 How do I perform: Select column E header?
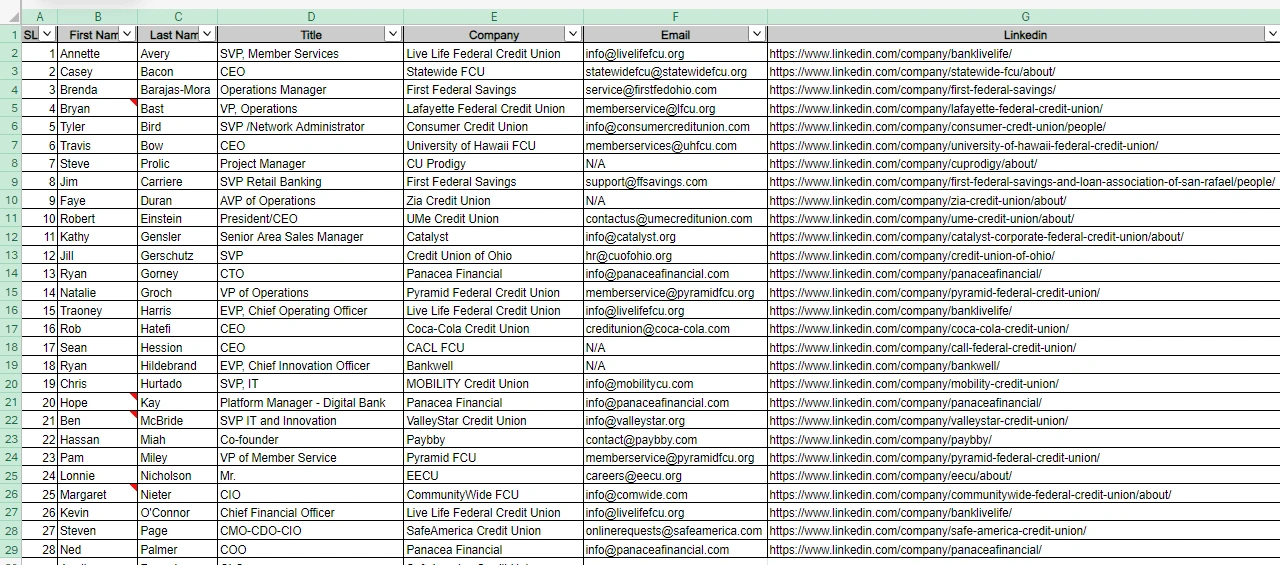(494, 17)
